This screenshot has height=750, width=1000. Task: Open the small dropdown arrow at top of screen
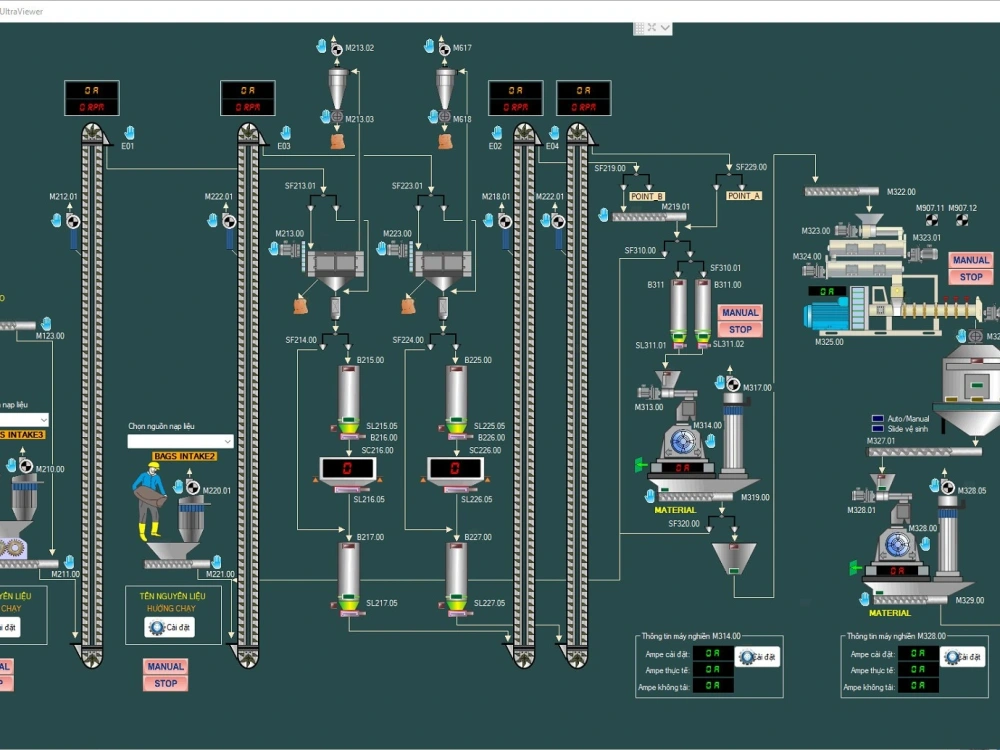pos(665,27)
